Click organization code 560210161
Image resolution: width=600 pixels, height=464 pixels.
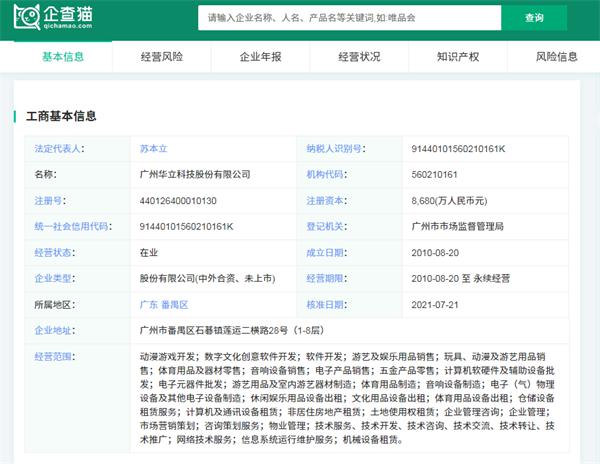(x=435, y=174)
